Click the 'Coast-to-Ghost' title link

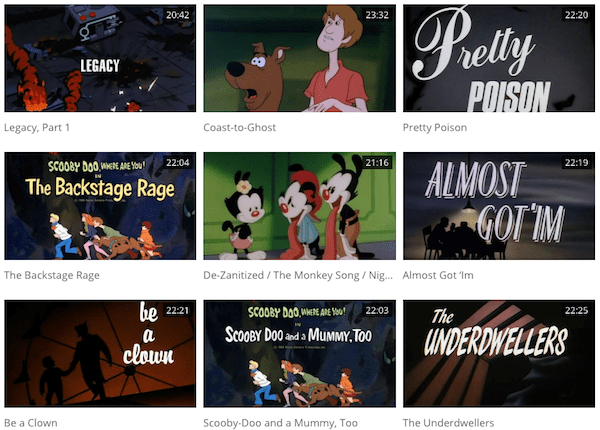(x=240, y=127)
